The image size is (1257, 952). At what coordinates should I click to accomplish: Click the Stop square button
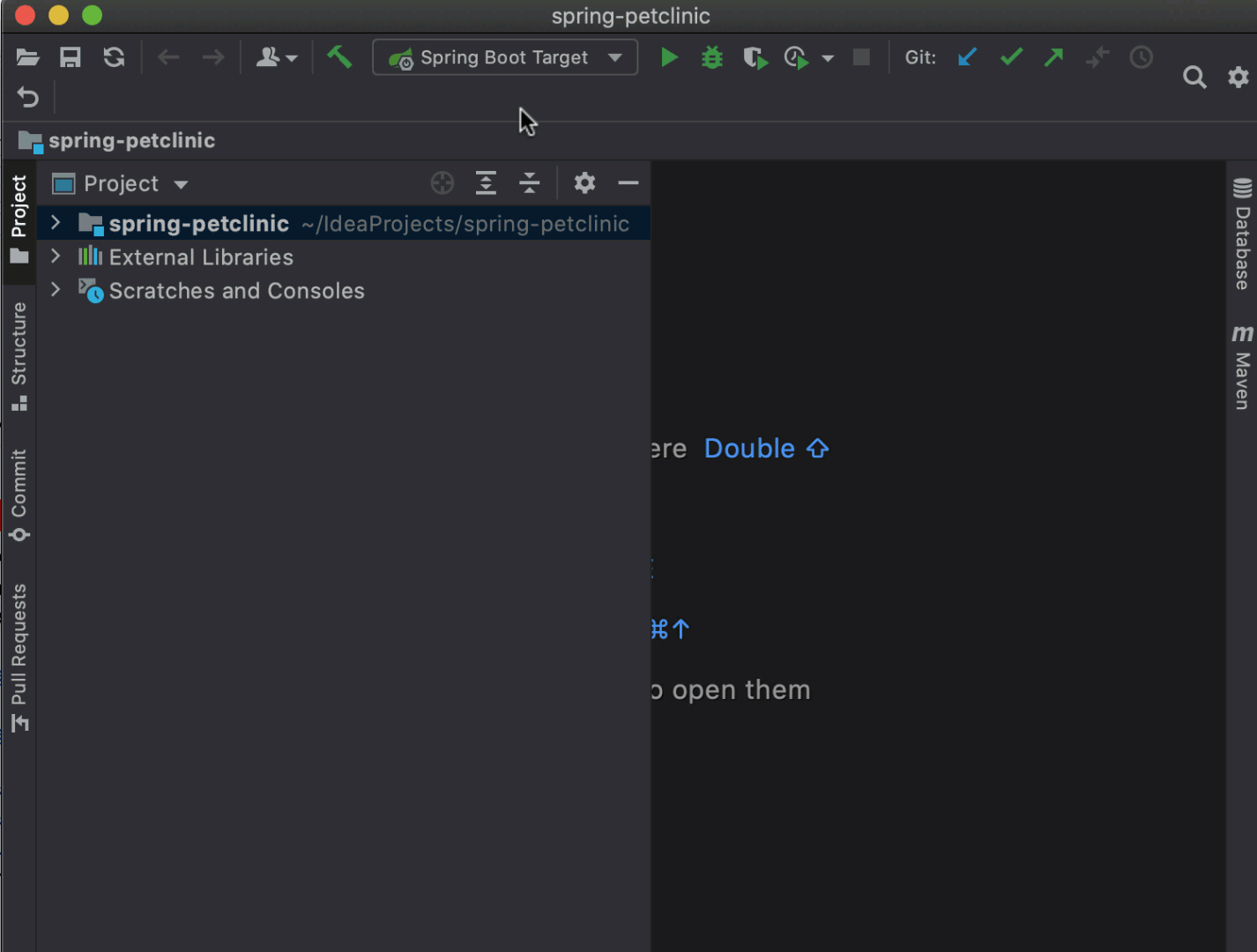(x=861, y=57)
